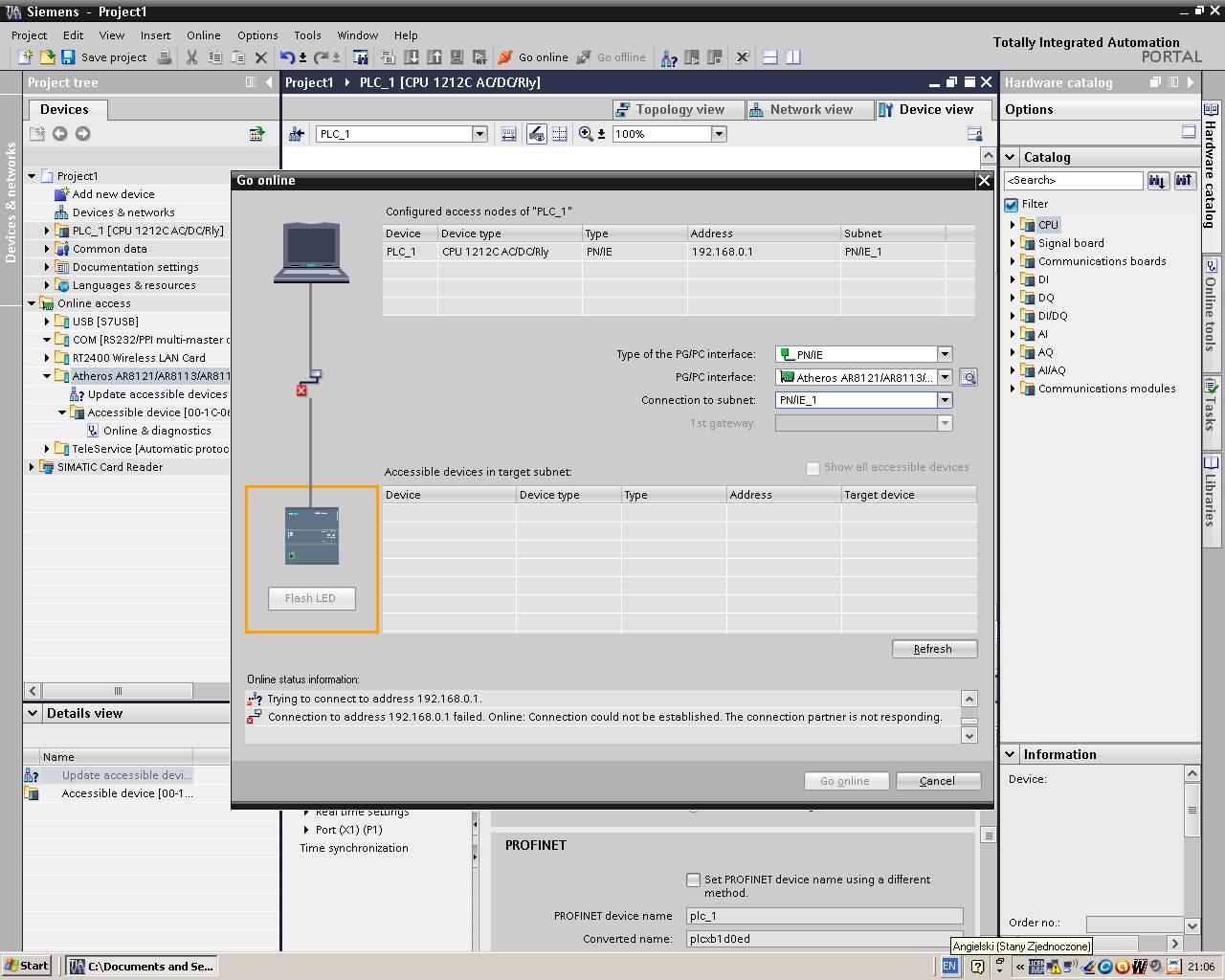Click the Accessible devices toolbar icon
The width and height of the screenshot is (1225, 980).
(x=668, y=57)
